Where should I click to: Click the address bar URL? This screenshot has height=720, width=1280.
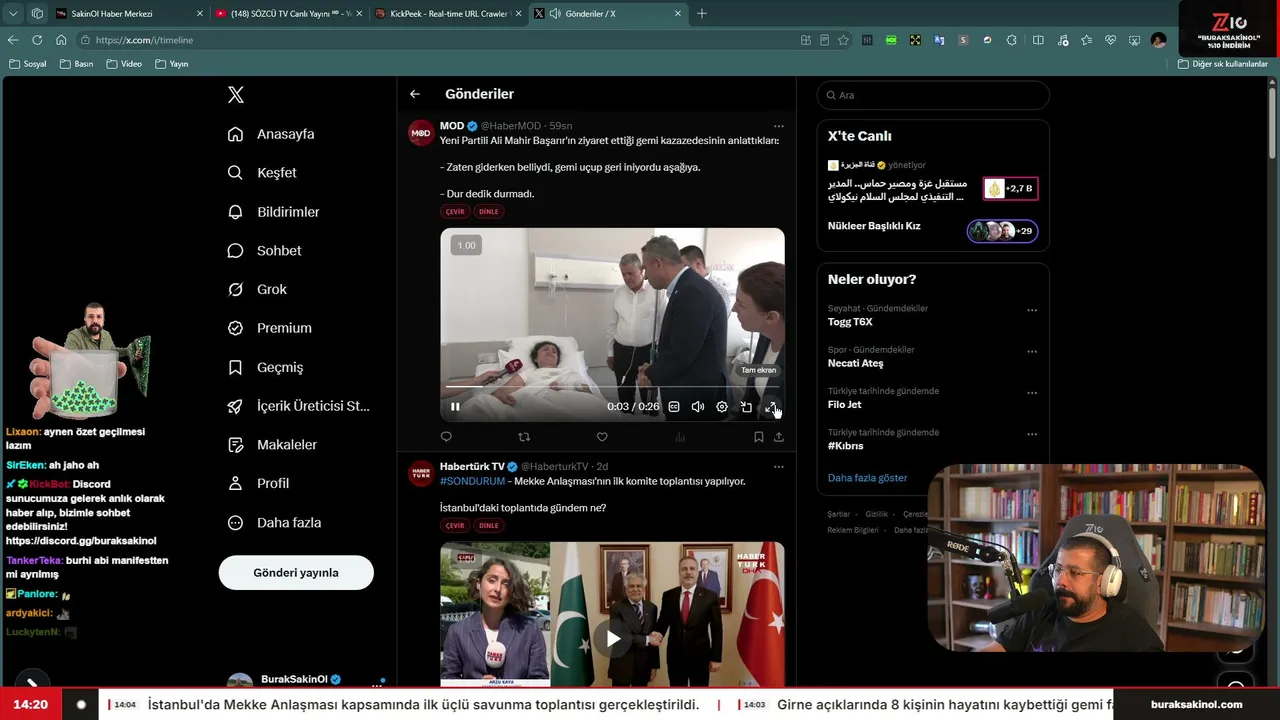pyautogui.click(x=144, y=40)
